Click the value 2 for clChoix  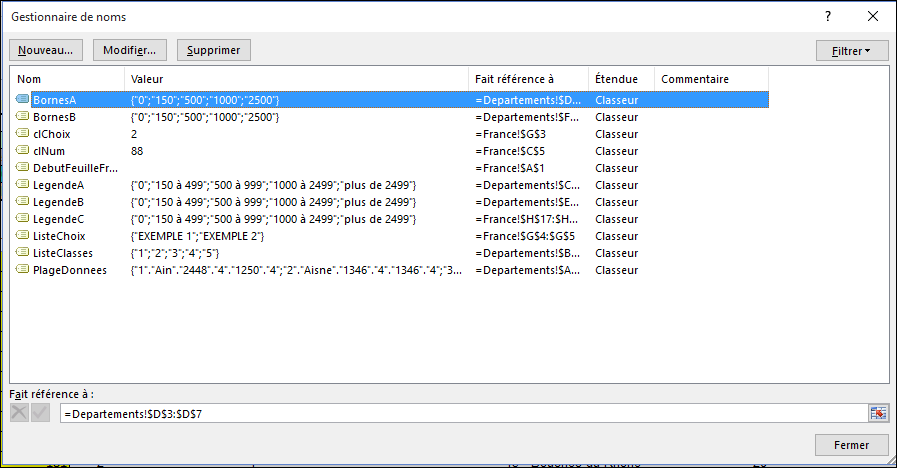(x=134, y=134)
